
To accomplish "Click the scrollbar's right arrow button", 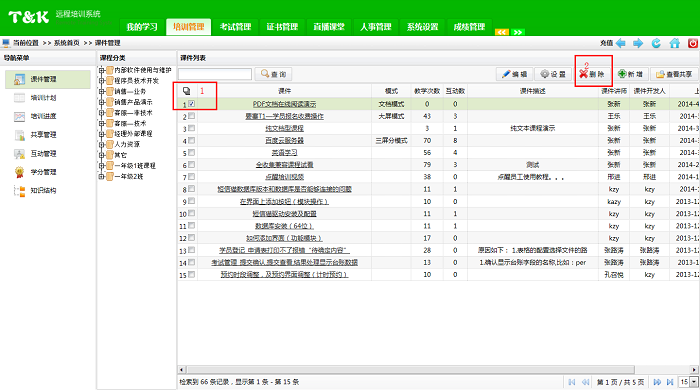I will (694, 370).
